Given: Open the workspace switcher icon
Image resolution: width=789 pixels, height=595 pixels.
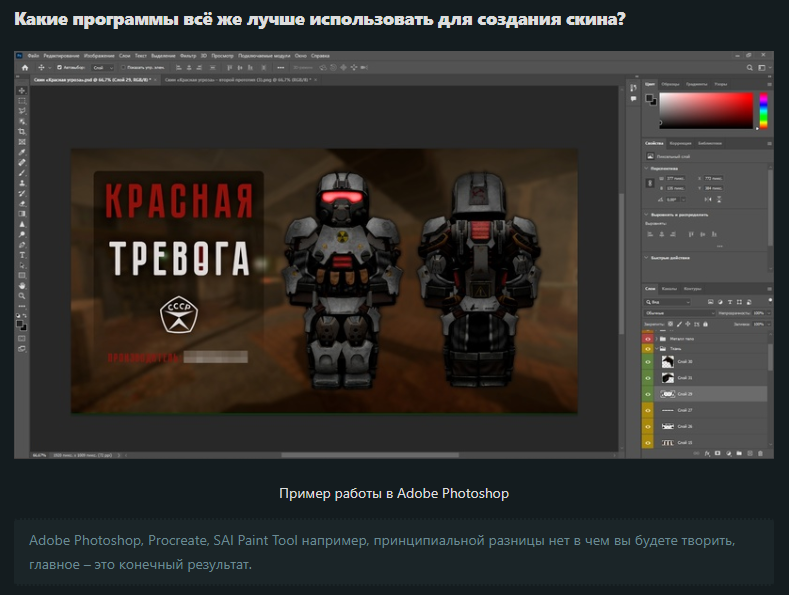Looking at the screenshot, I should 762,67.
